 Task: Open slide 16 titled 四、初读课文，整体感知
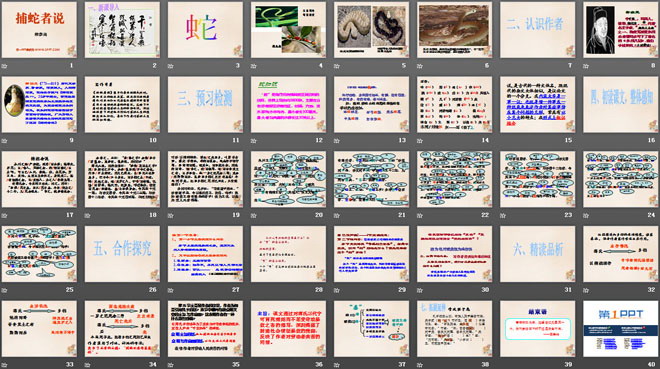(x=621, y=105)
